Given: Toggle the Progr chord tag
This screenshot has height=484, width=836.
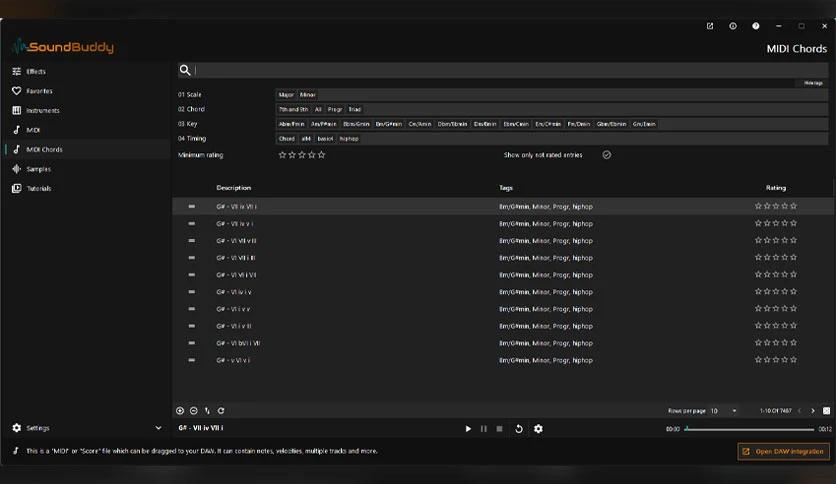Looking at the screenshot, I should [335, 109].
